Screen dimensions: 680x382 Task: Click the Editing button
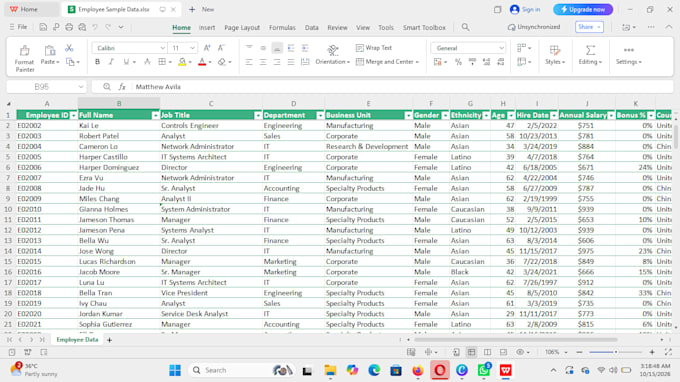[590, 55]
